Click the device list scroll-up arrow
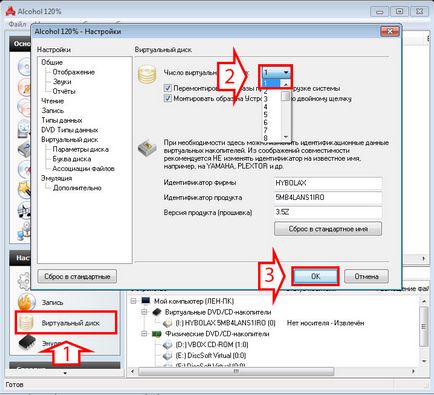 point(424,301)
